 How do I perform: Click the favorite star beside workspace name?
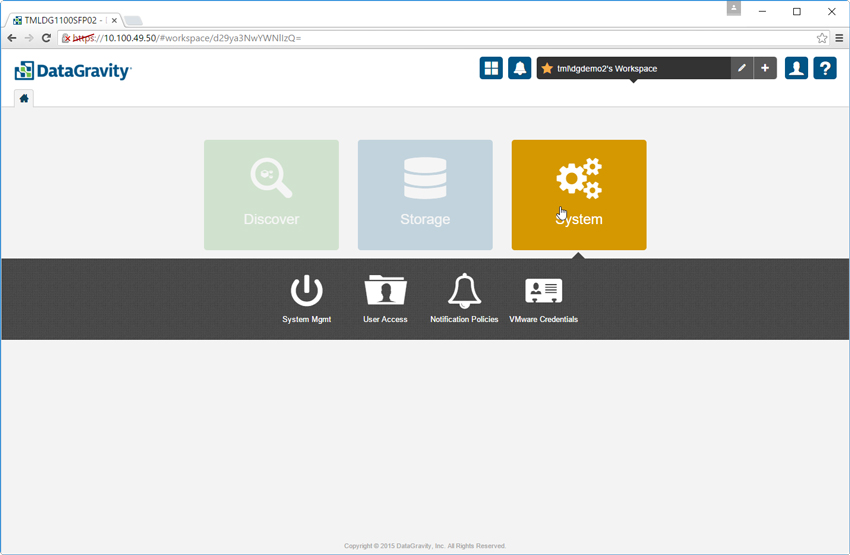tap(547, 68)
